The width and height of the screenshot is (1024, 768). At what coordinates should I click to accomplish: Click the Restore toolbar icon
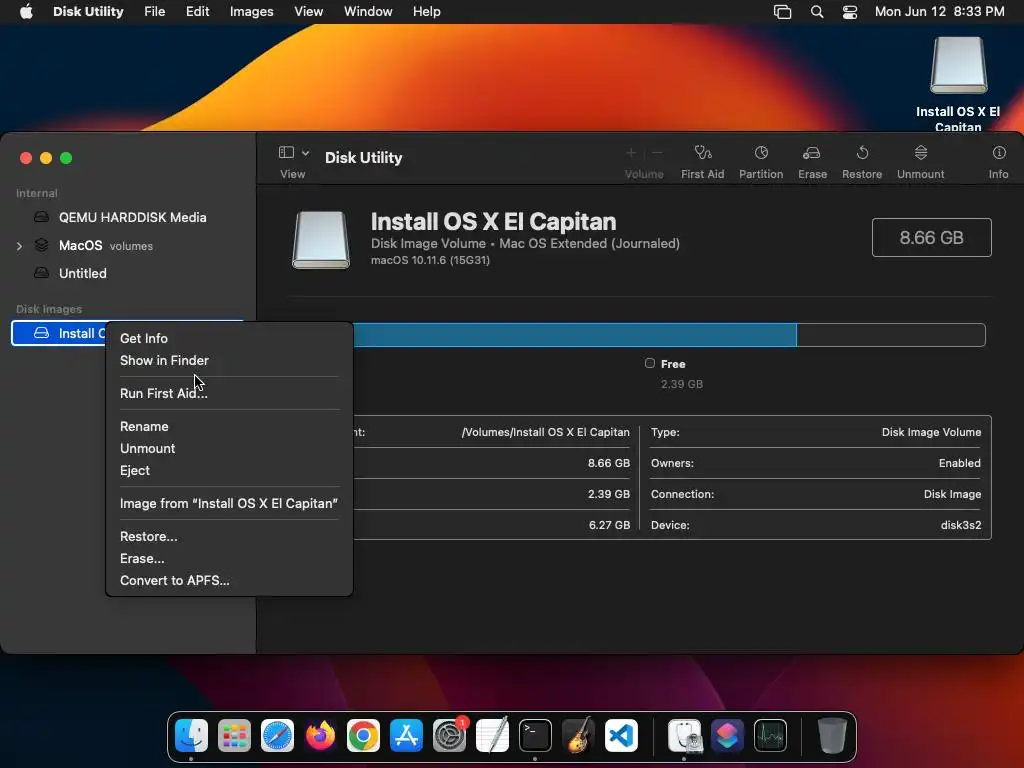pyautogui.click(x=862, y=153)
